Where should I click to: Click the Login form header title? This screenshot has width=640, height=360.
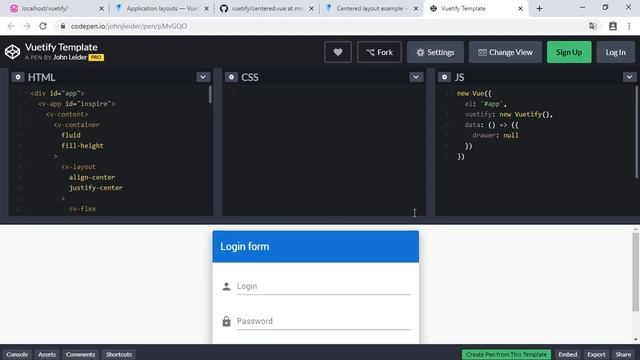(x=244, y=247)
